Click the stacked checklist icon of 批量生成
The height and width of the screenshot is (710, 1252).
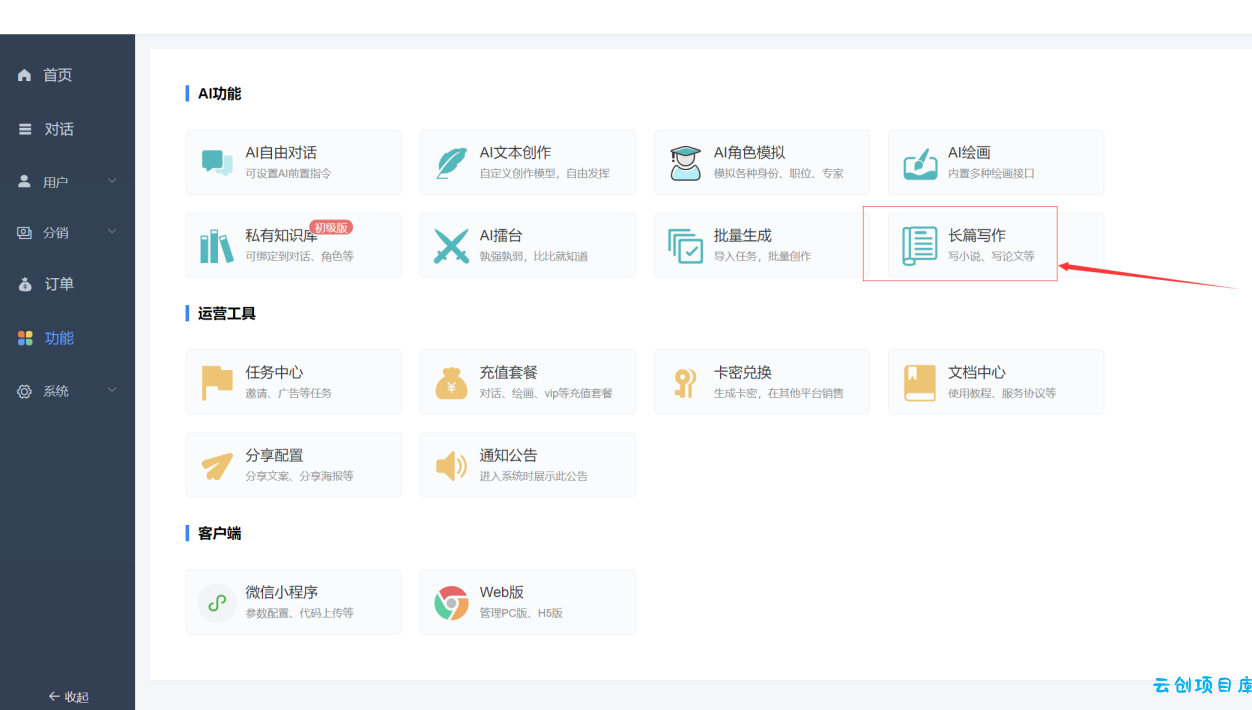pos(685,245)
